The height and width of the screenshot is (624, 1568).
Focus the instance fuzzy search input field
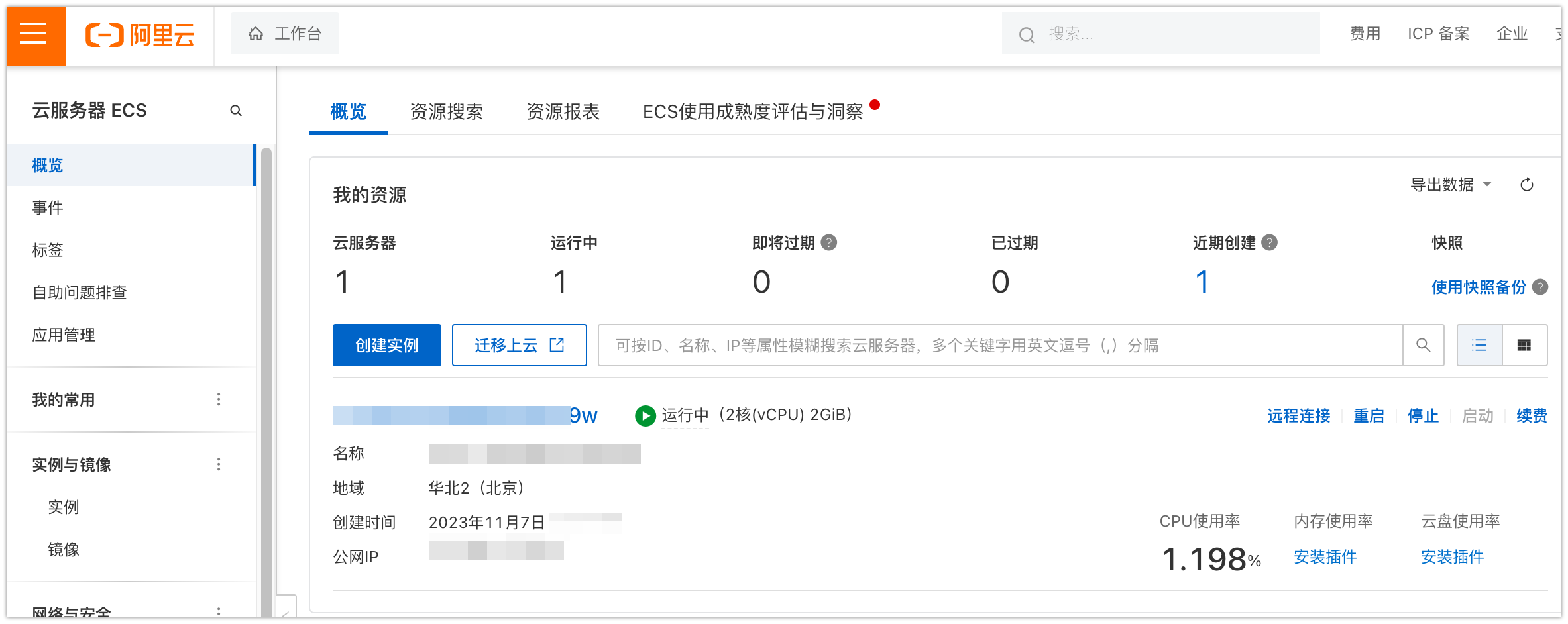click(999, 345)
